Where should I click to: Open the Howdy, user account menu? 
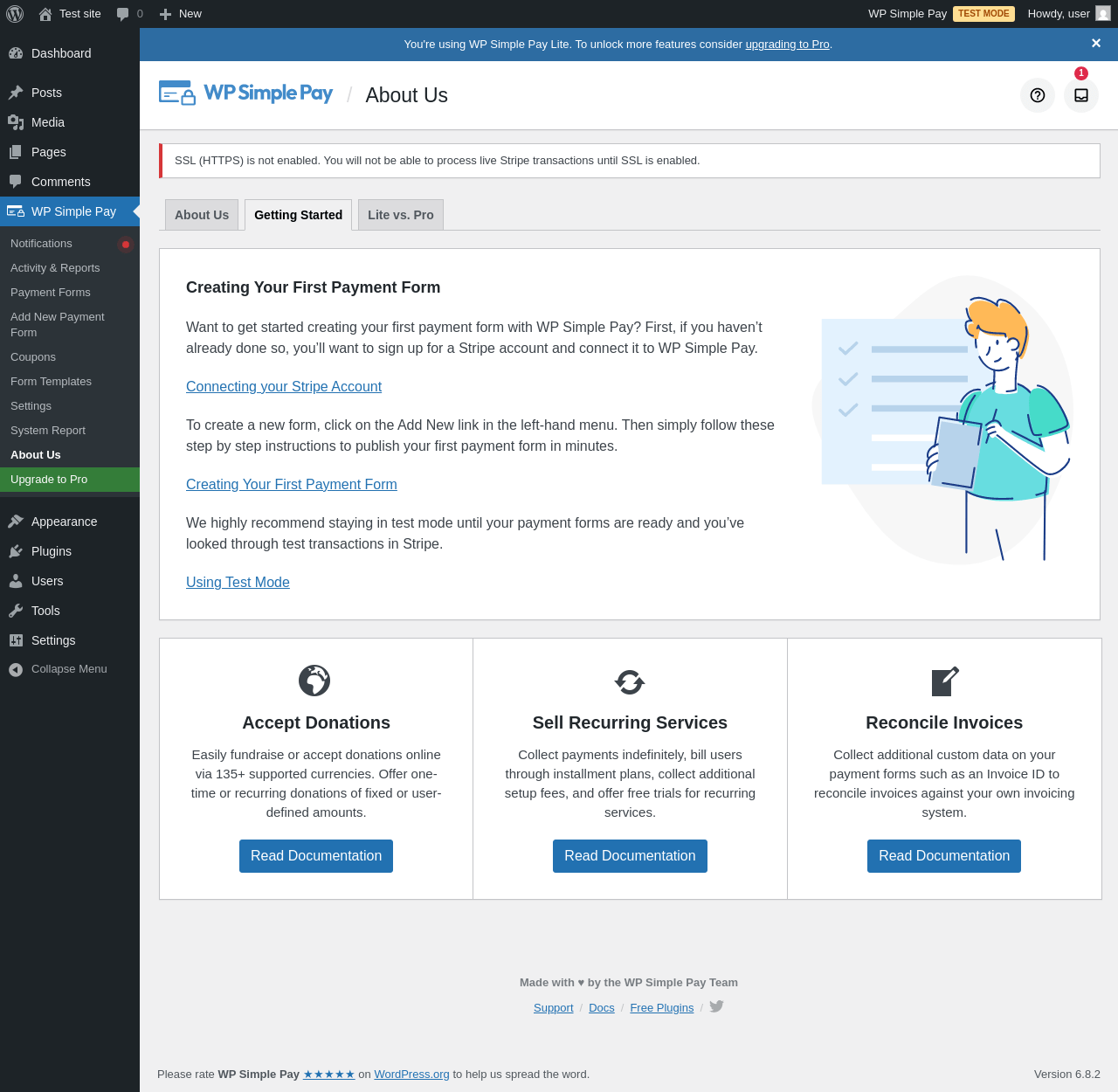(x=1068, y=14)
